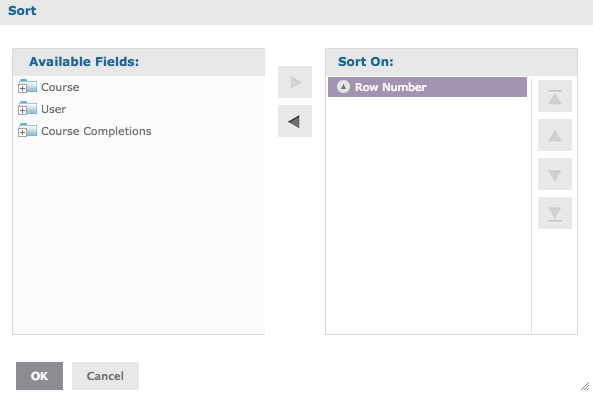Click the dialog resize grip corner
This screenshot has width=593, height=393.
[585, 386]
